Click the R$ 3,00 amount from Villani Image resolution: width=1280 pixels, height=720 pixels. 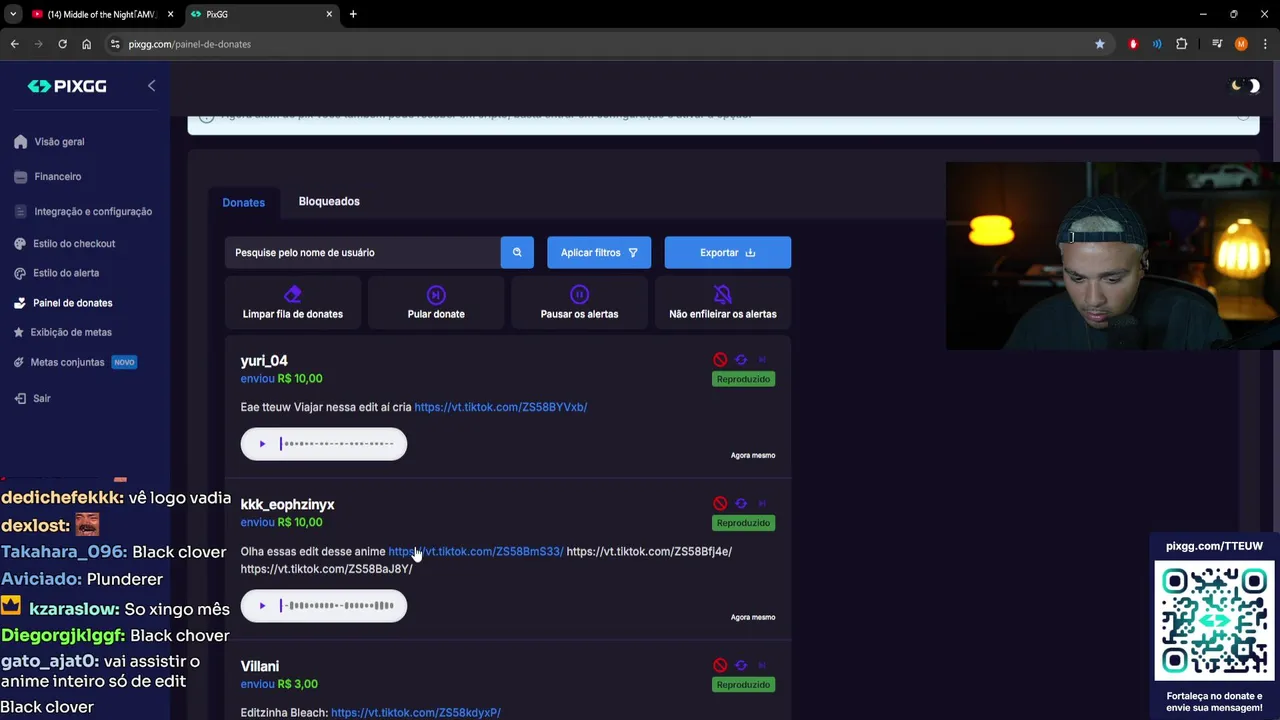(297, 684)
